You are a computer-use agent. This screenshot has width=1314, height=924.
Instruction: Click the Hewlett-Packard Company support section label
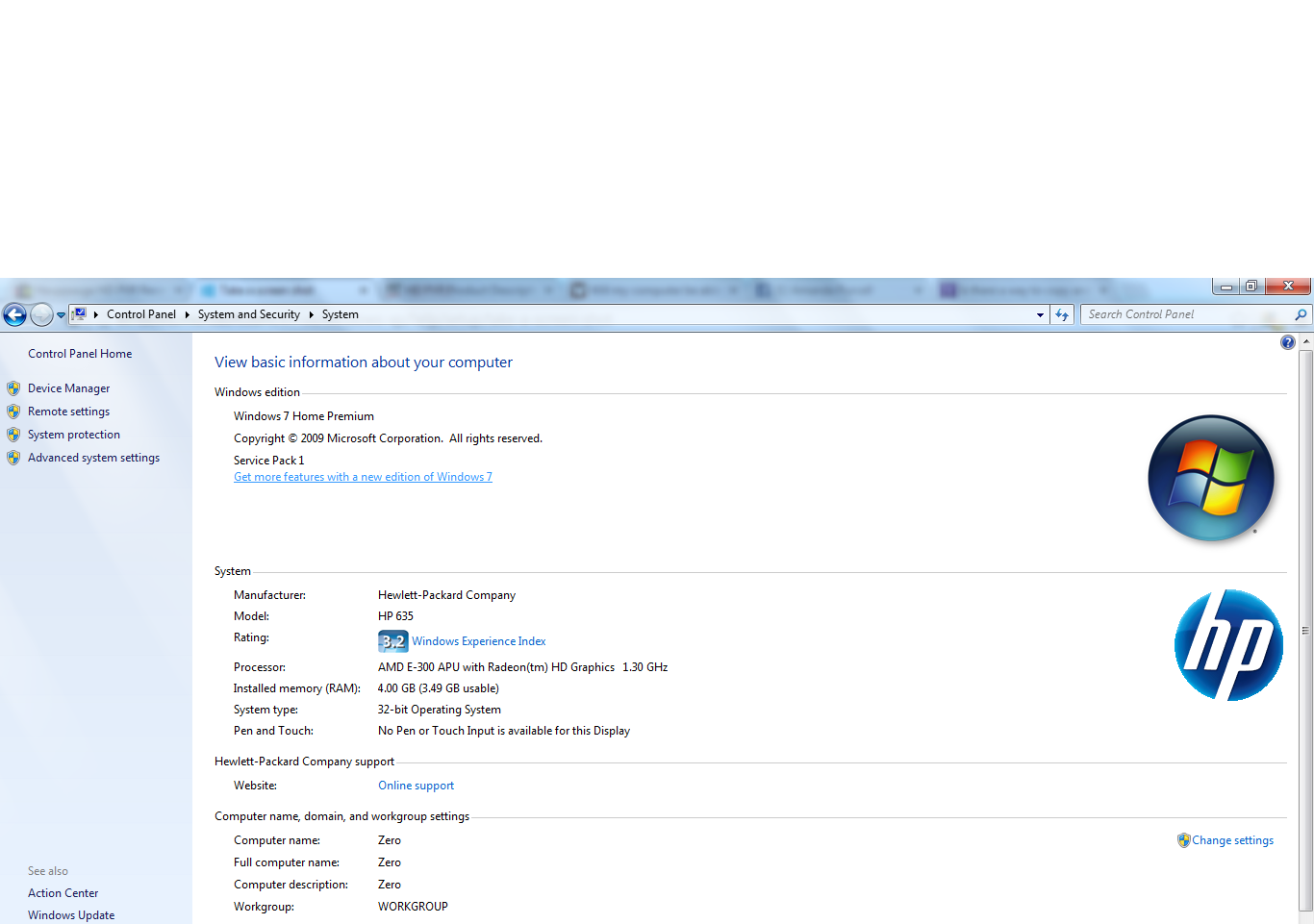pos(304,762)
